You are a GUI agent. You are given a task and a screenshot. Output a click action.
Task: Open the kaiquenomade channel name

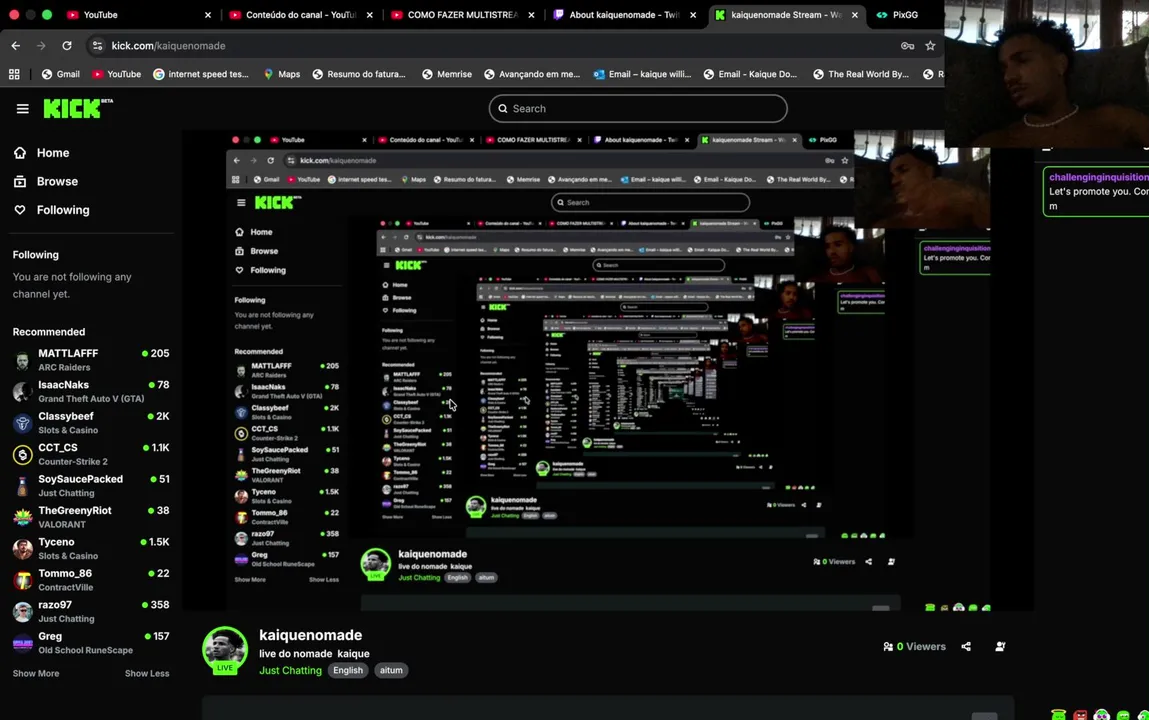(311, 635)
